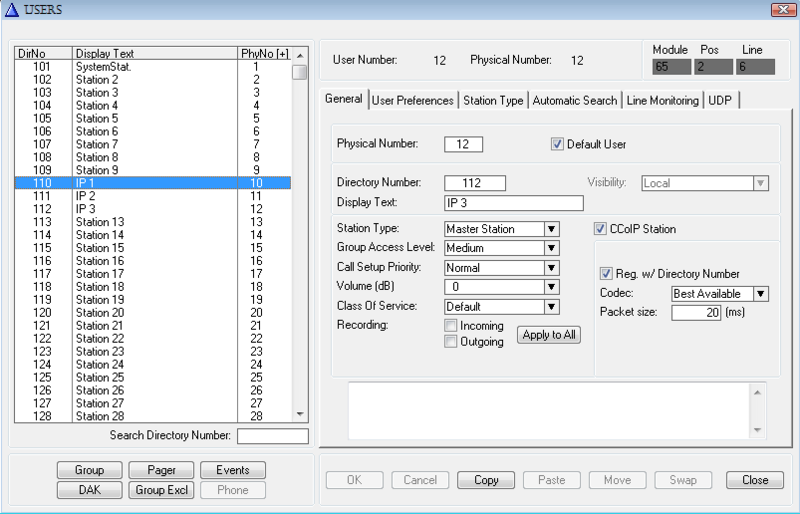Enable Outgoing recording checkbox
The image size is (800, 514).
(451, 341)
